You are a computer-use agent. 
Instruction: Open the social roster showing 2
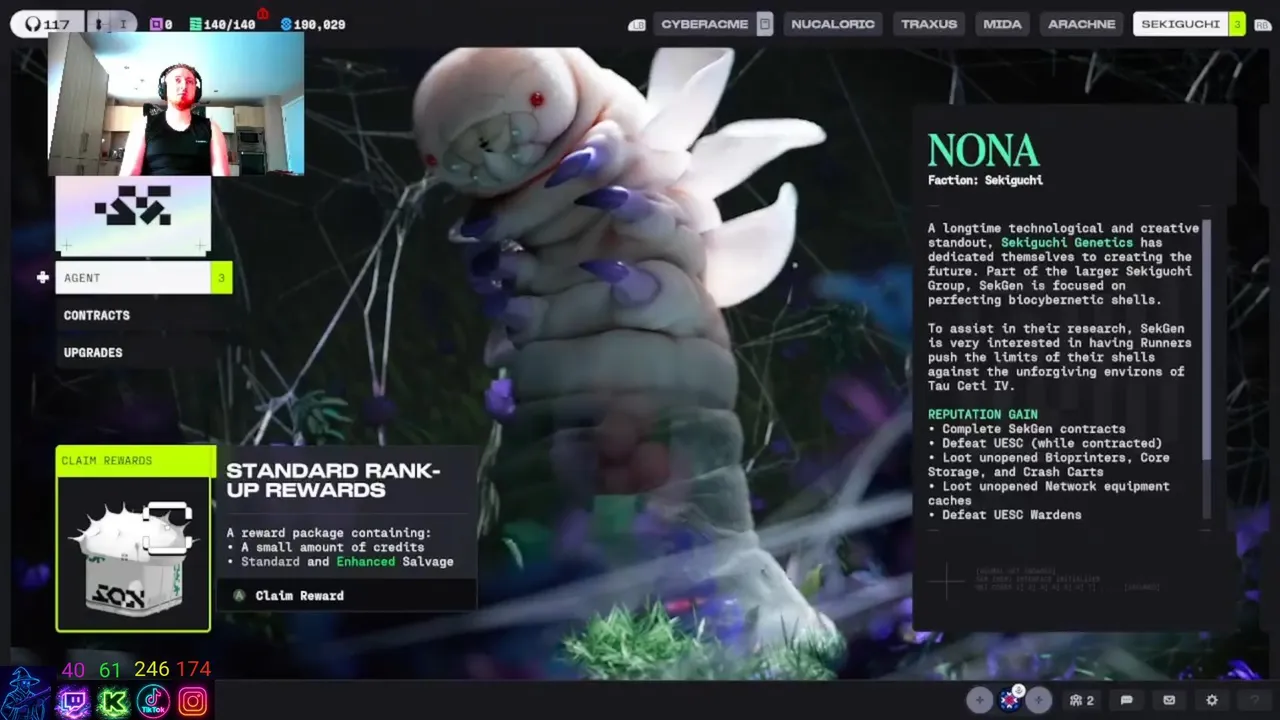(1082, 700)
